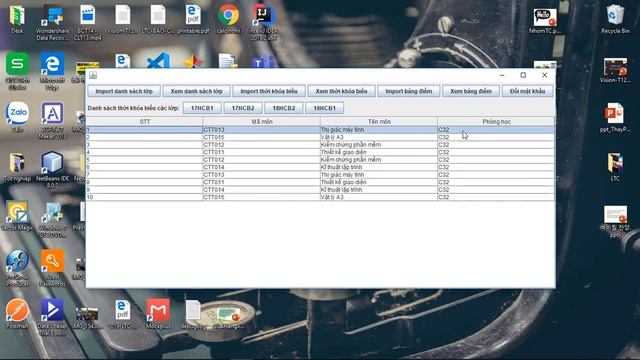
Task: Click the Phòng học column header
Action: pos(496,122)
